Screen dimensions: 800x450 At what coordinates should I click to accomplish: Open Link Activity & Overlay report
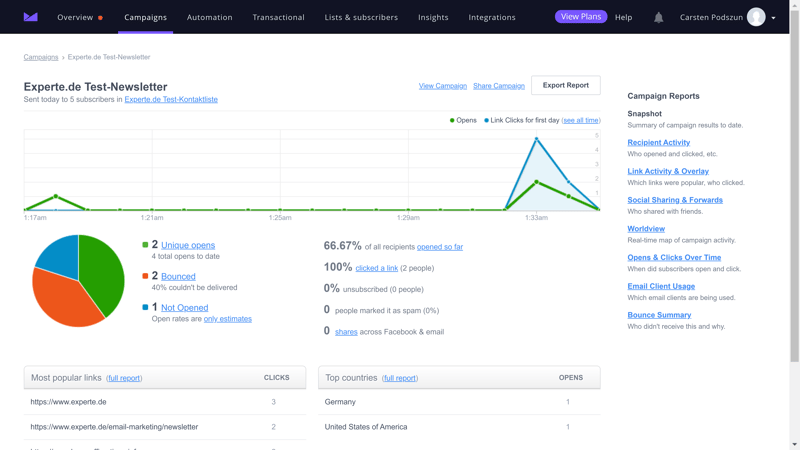(x=668, y=171)
